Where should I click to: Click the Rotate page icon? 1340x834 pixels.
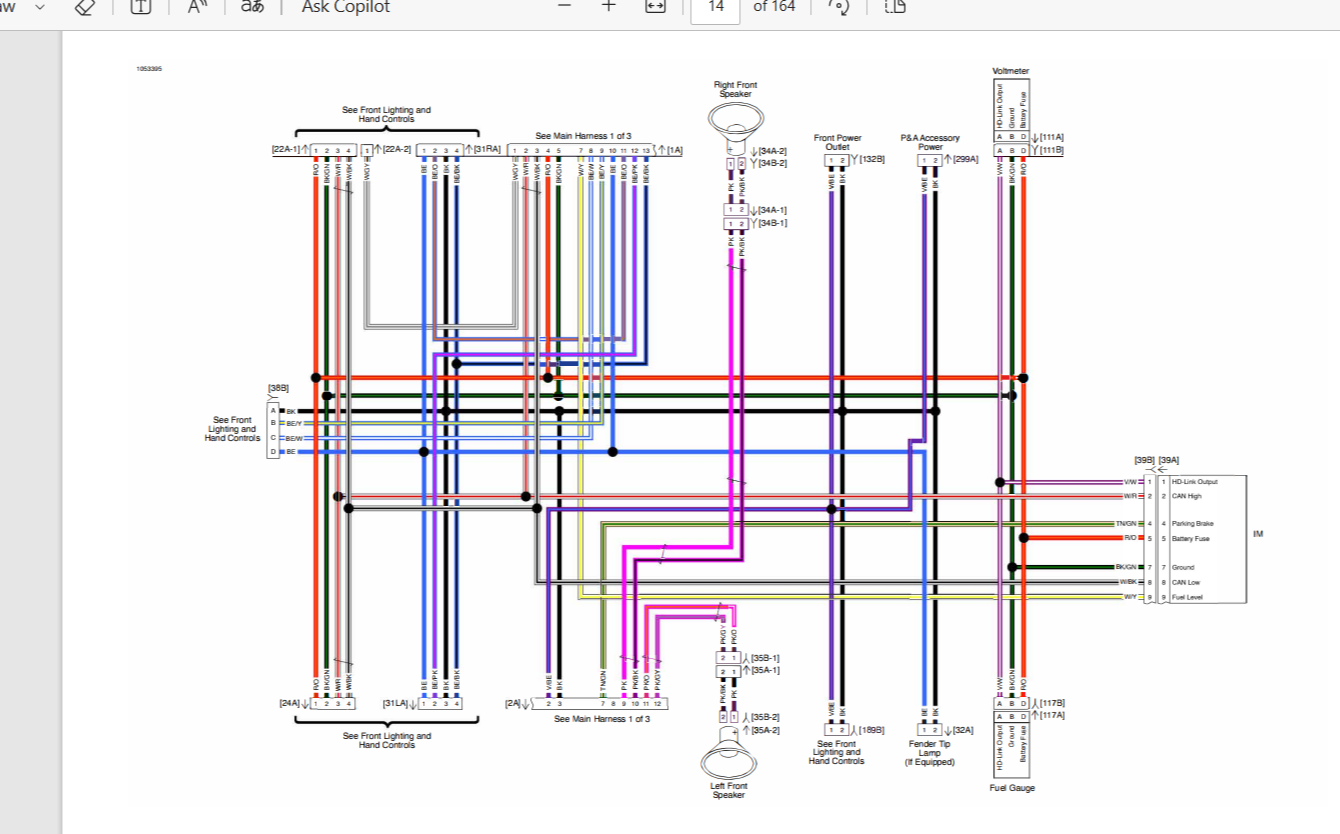(837, 6)
